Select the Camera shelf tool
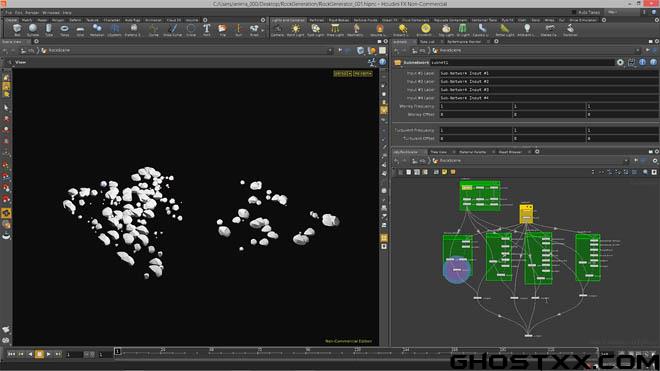This screenshot has width=660, height=371. (x=277, y=29)
